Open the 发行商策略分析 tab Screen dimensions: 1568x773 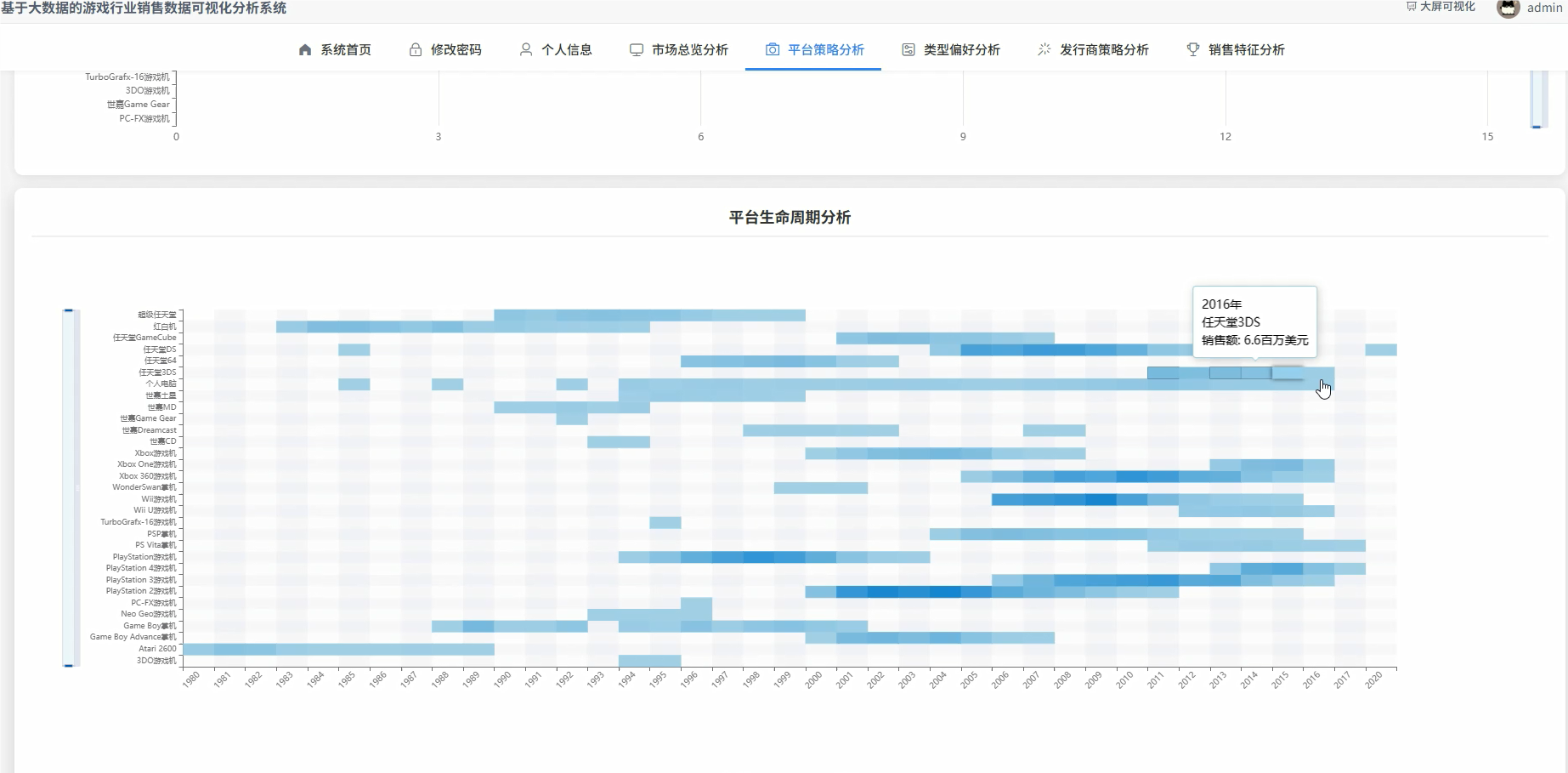(1093, 49)
